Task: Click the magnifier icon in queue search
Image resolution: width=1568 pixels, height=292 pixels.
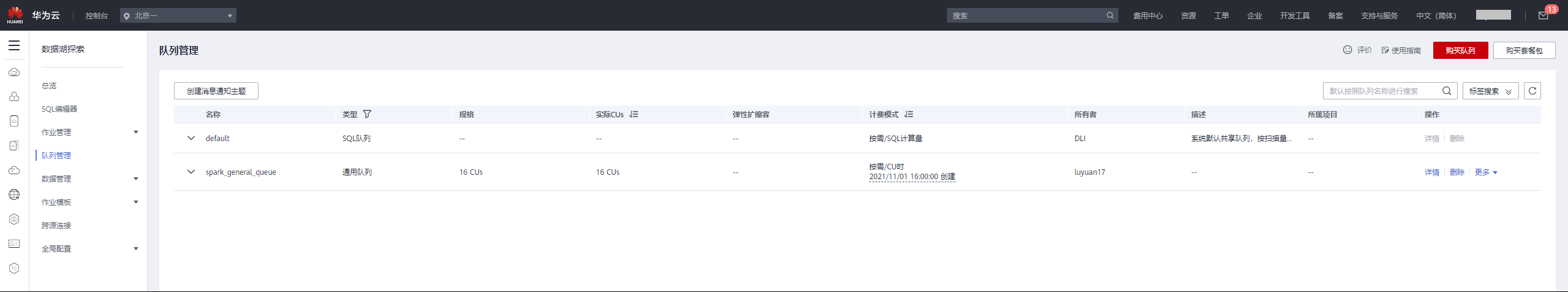Action: pos(1447,91)
